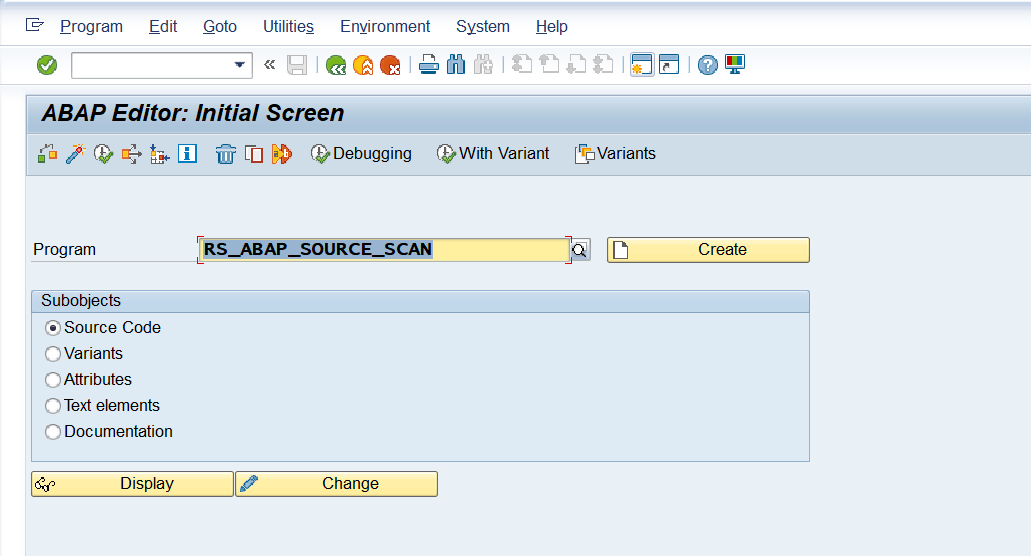Click the green Back icon
1031x556 pixels.
click(336, 65)
